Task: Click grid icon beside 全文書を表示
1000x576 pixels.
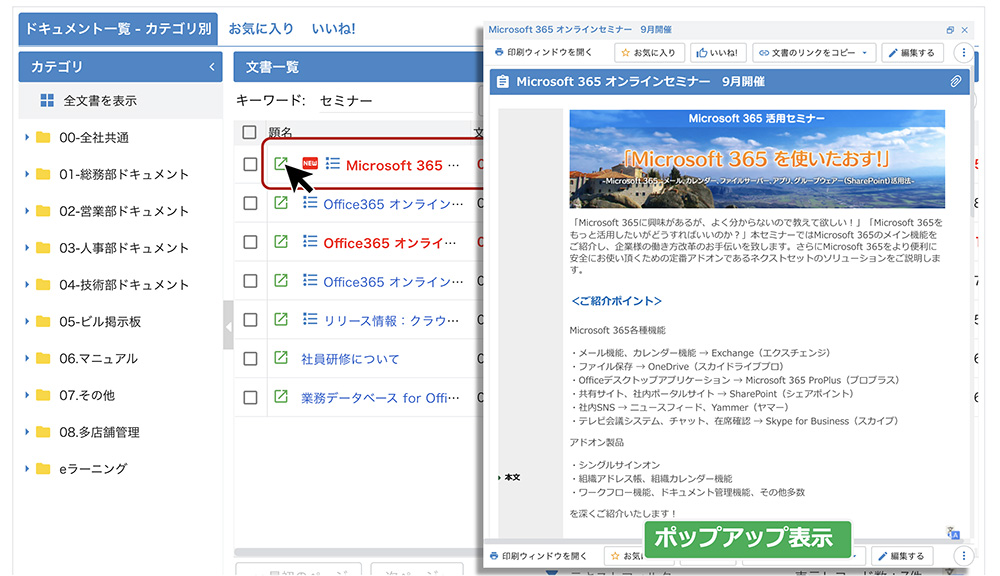Action: point(47,100)
